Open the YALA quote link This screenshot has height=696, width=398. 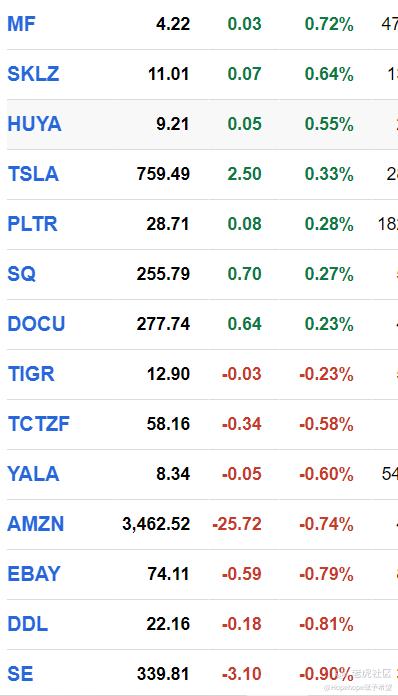point(33,474)
